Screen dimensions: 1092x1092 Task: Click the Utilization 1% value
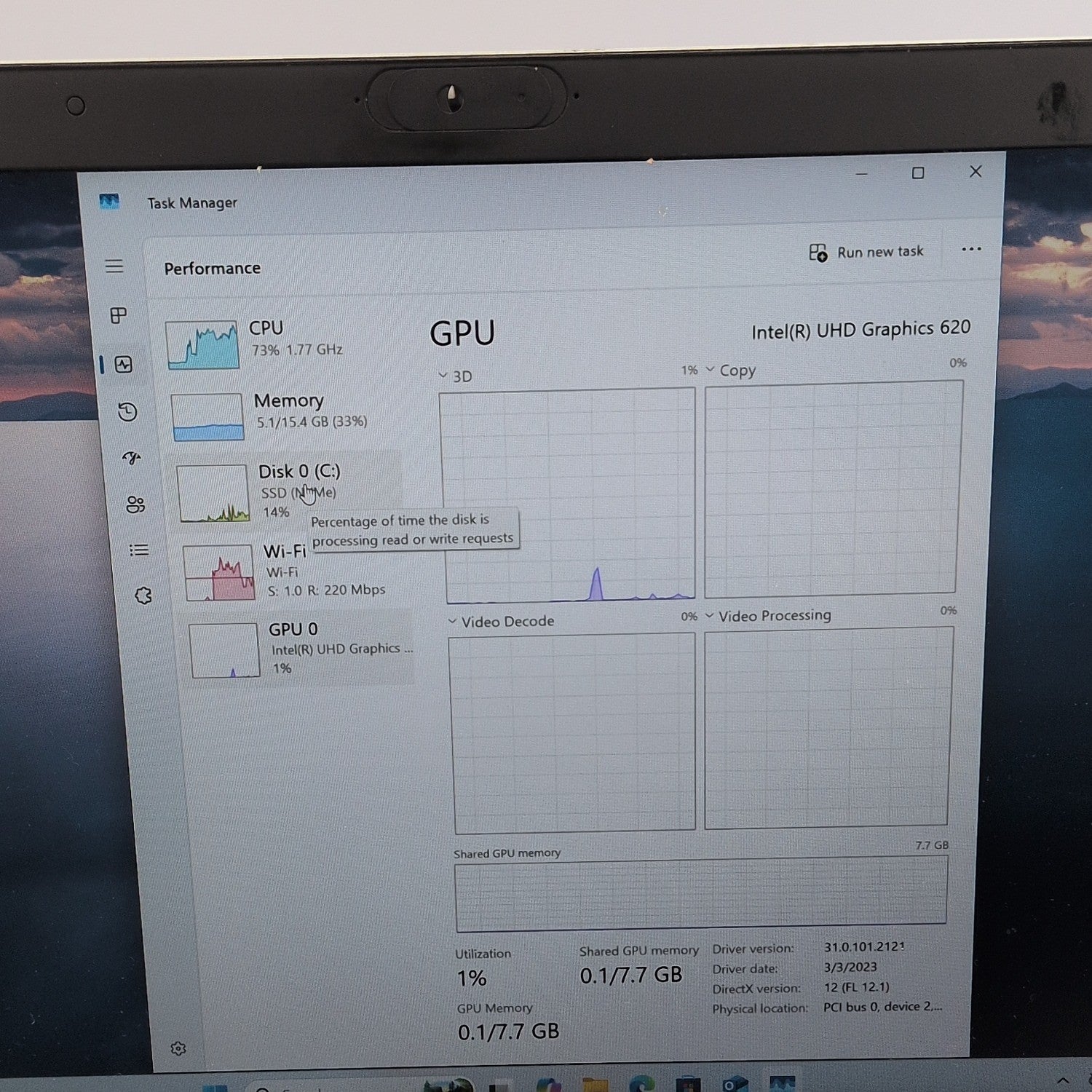(x=472, y=978)
